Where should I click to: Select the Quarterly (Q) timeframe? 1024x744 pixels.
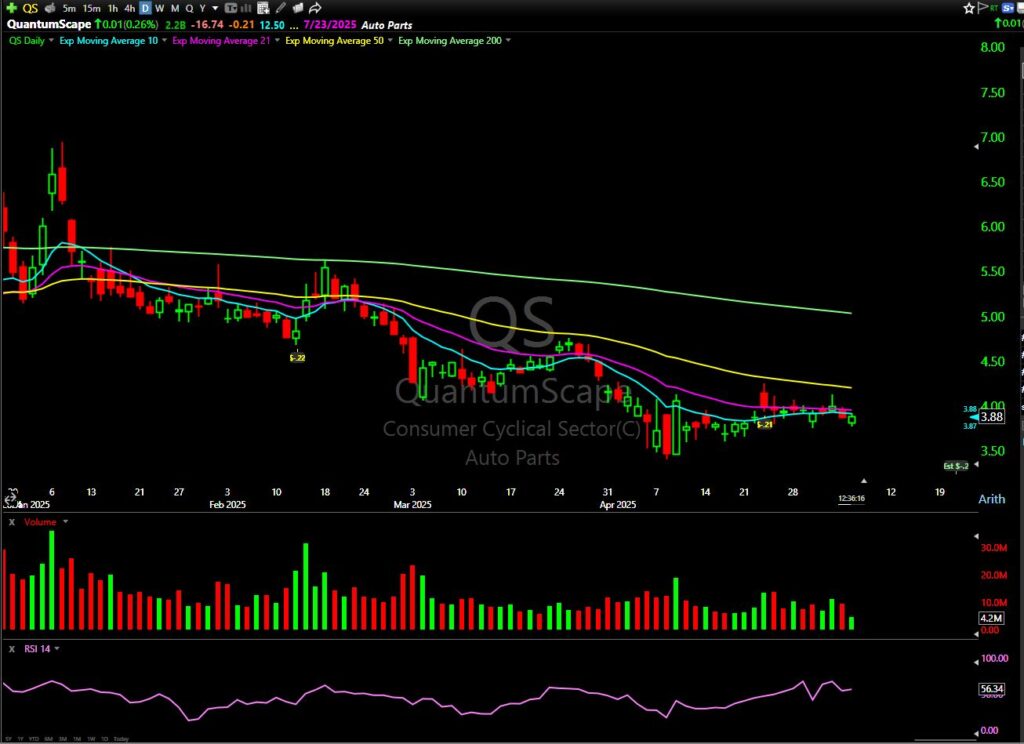point(189,8)
